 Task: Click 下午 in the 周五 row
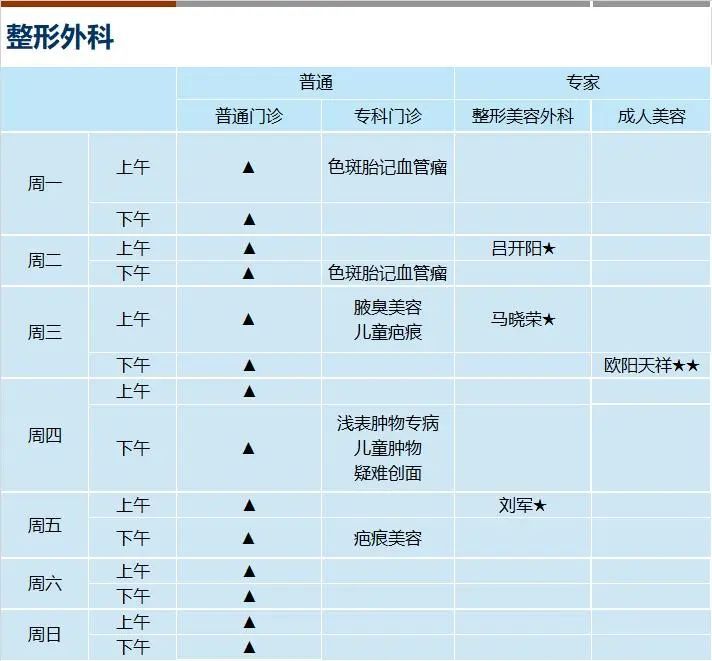133,538
